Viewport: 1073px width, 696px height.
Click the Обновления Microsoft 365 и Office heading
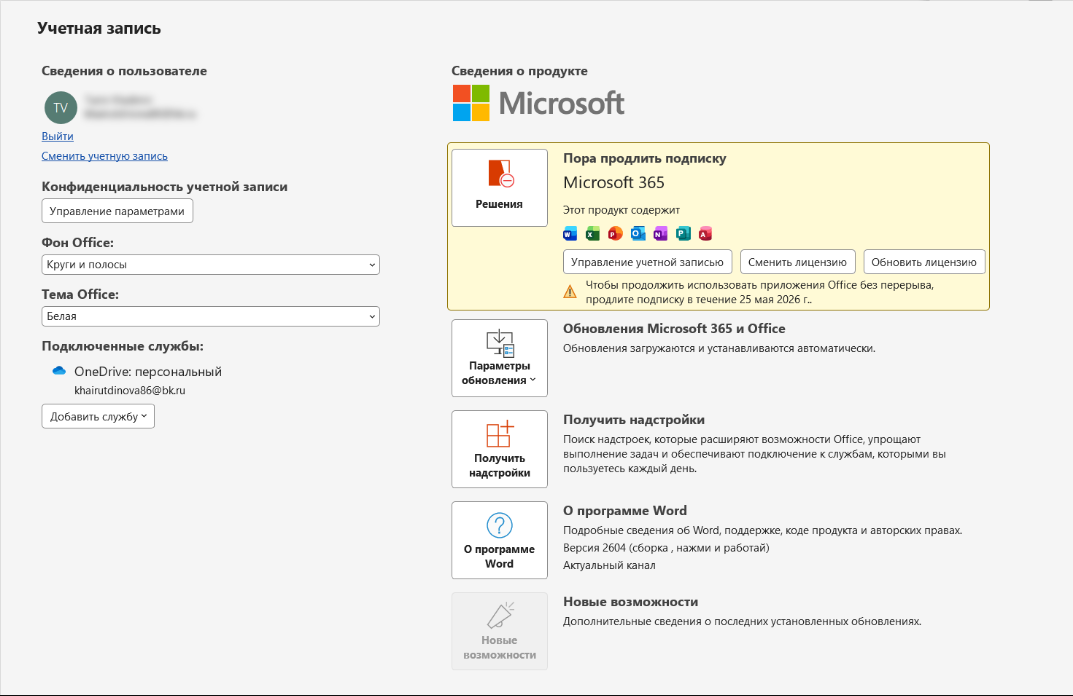[x=674, y=328]
